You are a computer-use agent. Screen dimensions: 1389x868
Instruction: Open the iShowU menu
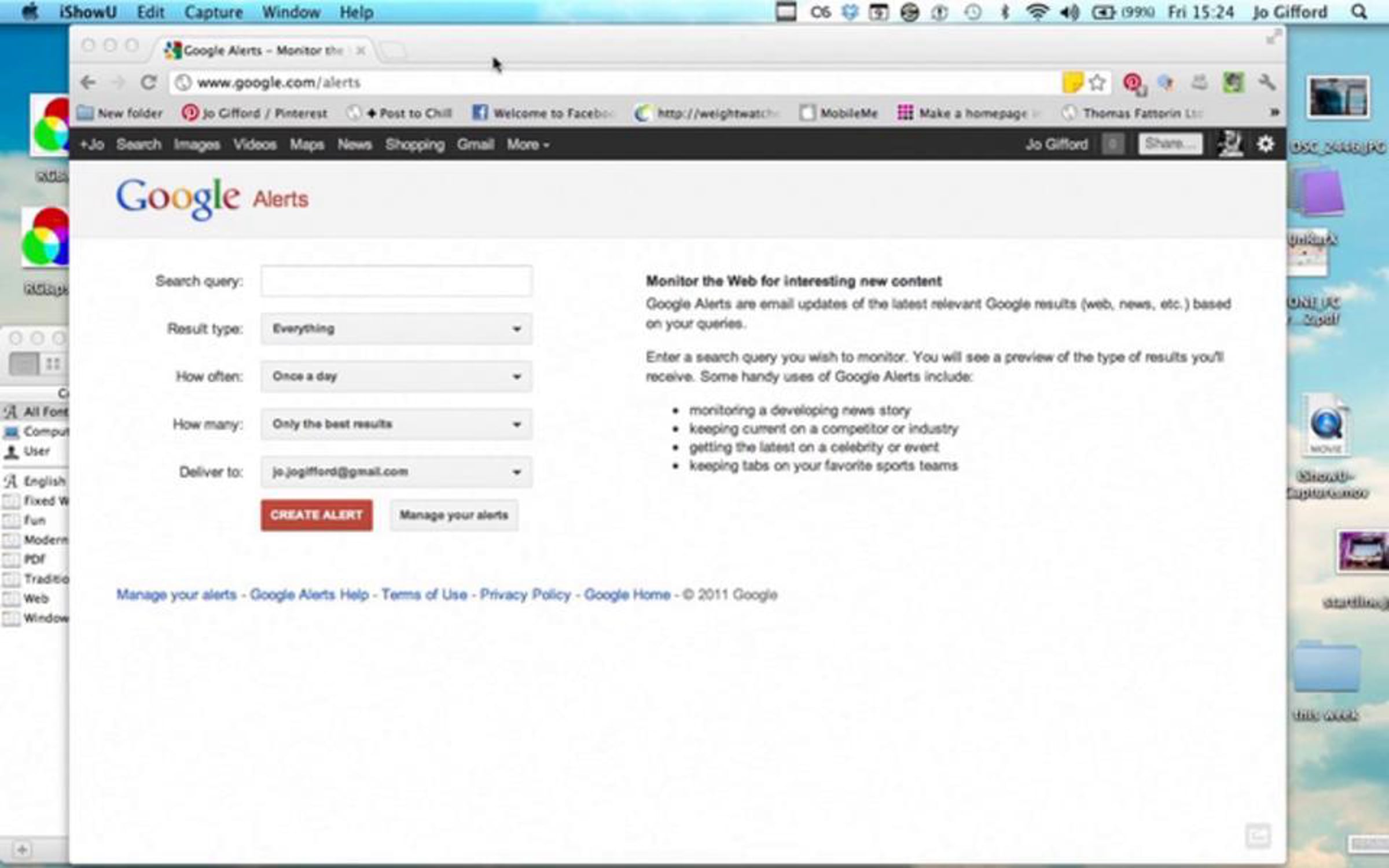pyautogui.click(x=88, y=12)
